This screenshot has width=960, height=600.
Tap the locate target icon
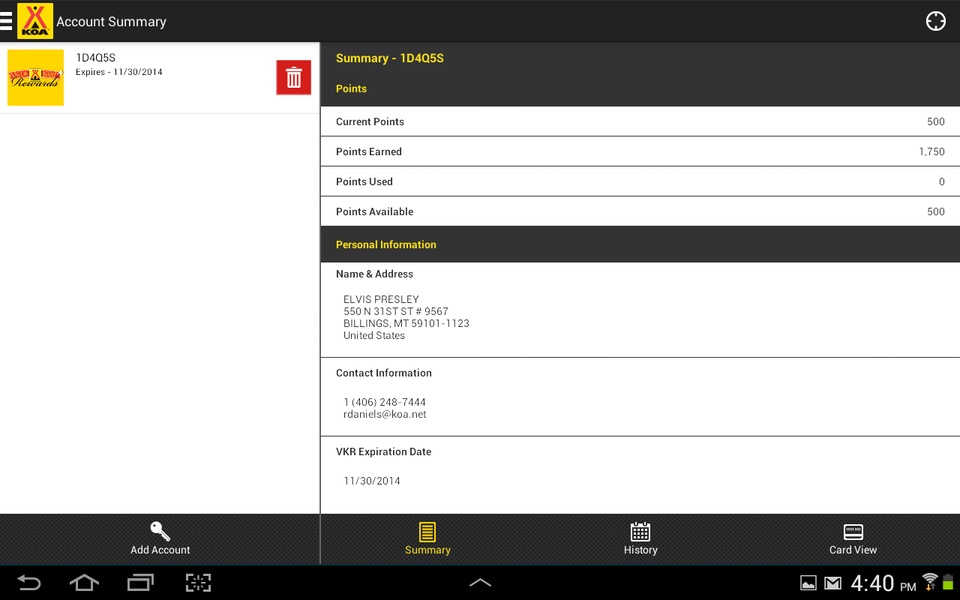tap(936, 21)
